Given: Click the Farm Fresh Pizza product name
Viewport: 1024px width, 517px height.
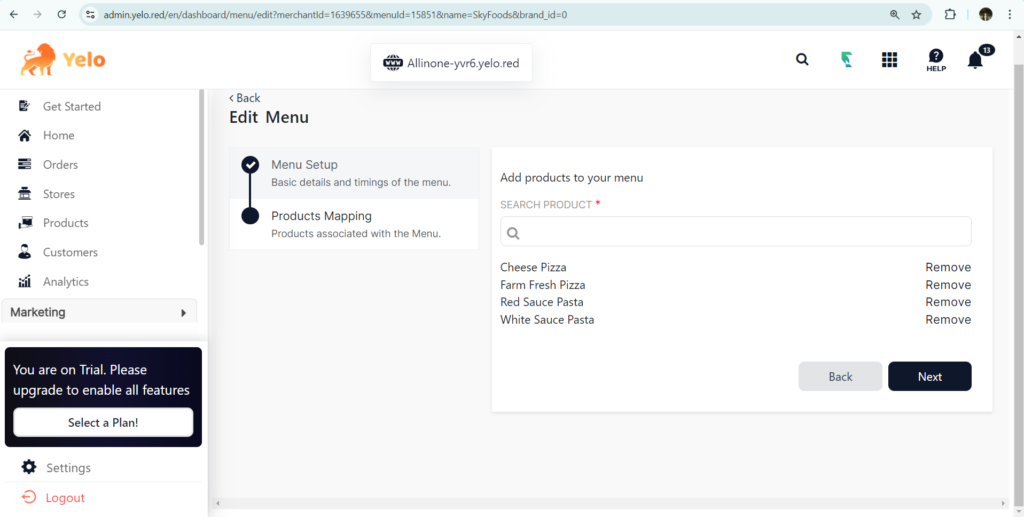Looking at the screenshot, I should pos(543,285).
